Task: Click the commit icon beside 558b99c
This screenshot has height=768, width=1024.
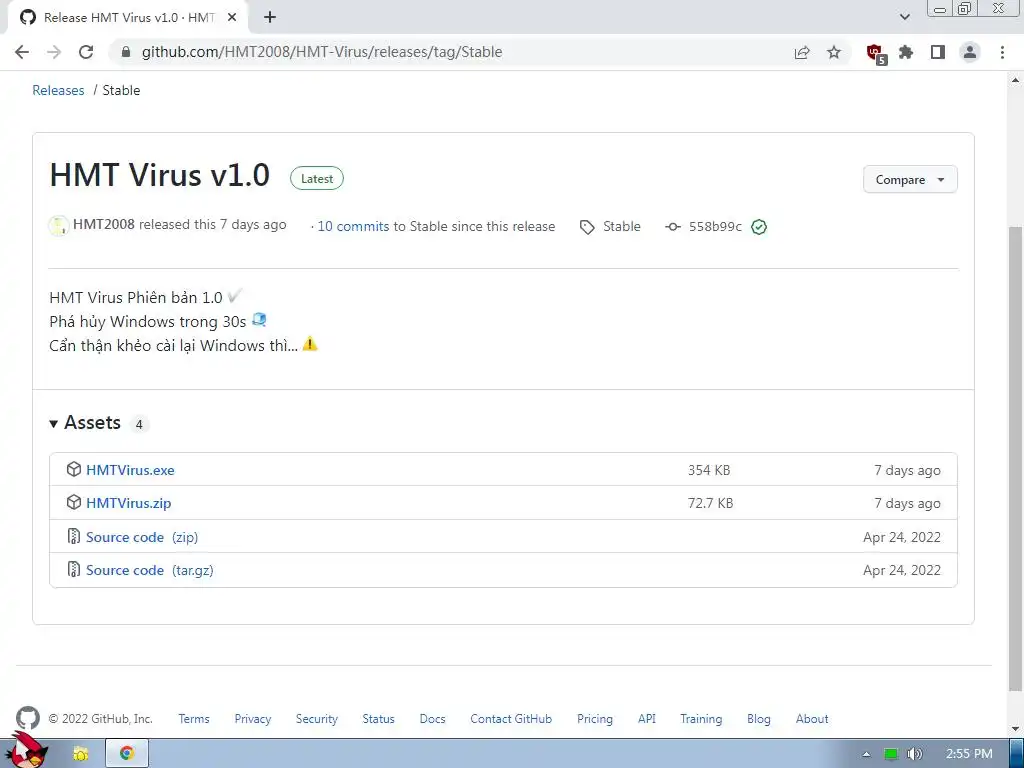Action: pyautogui.click(x=673, y=227)
